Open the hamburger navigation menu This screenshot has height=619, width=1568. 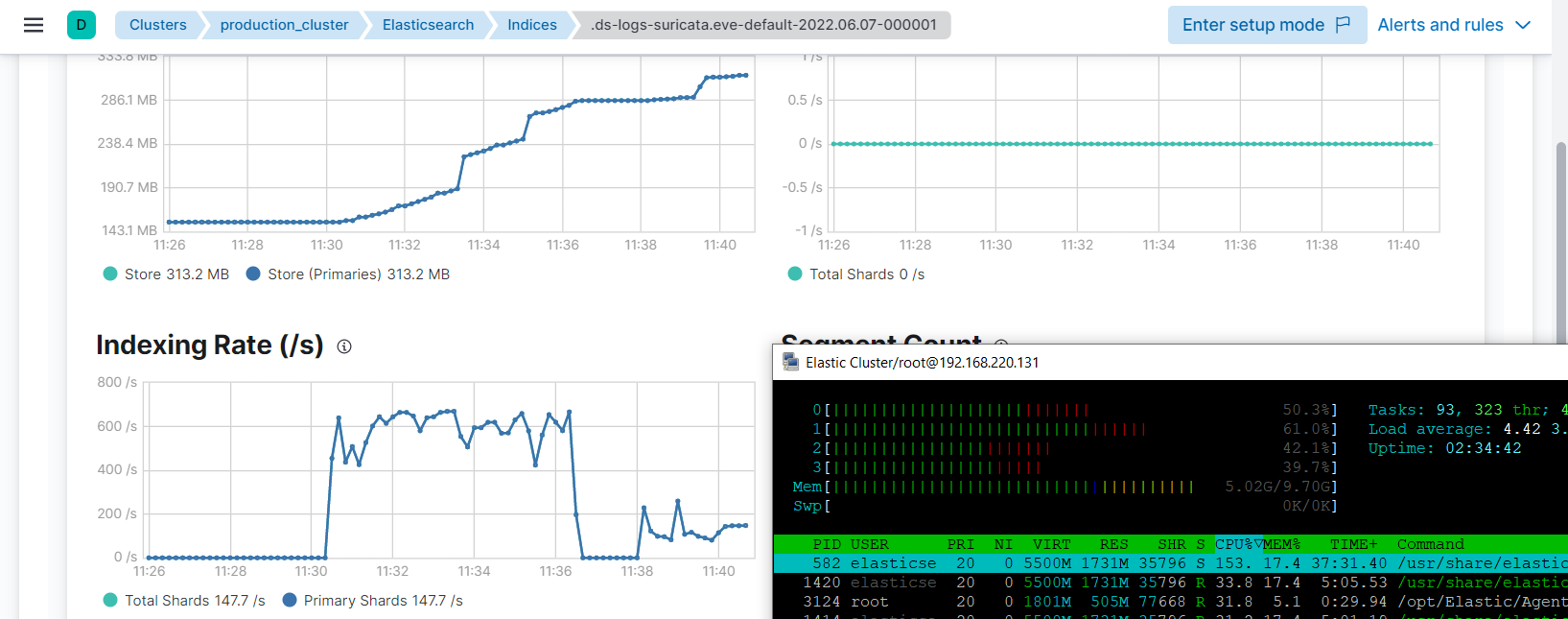pos(34,25)
